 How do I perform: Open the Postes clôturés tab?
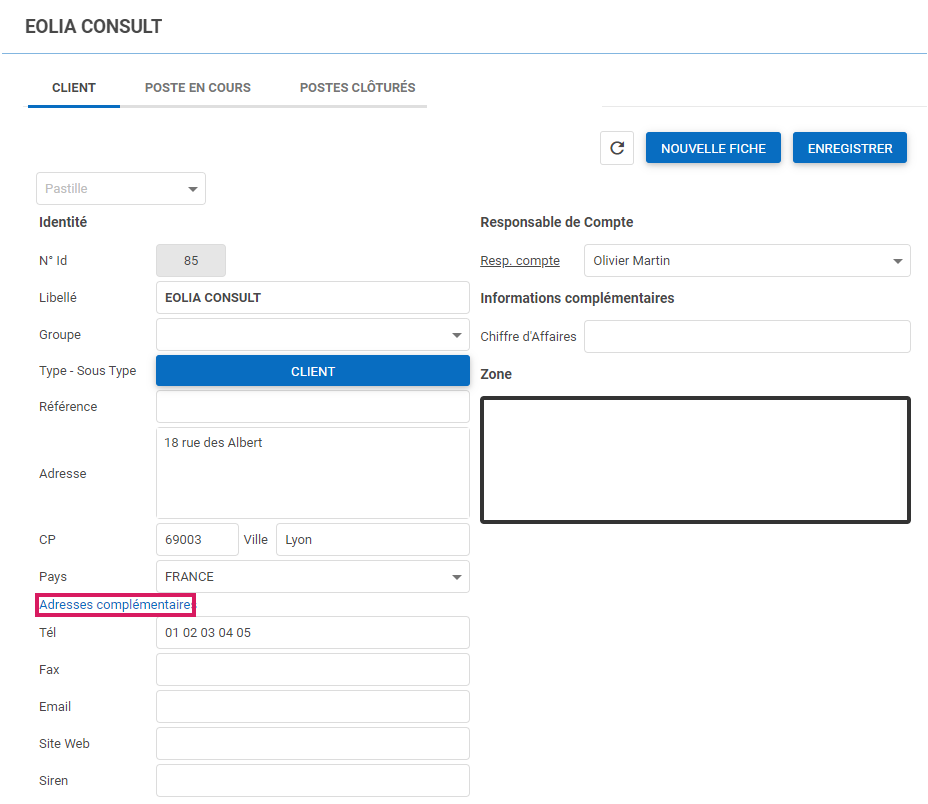point(357,88)
